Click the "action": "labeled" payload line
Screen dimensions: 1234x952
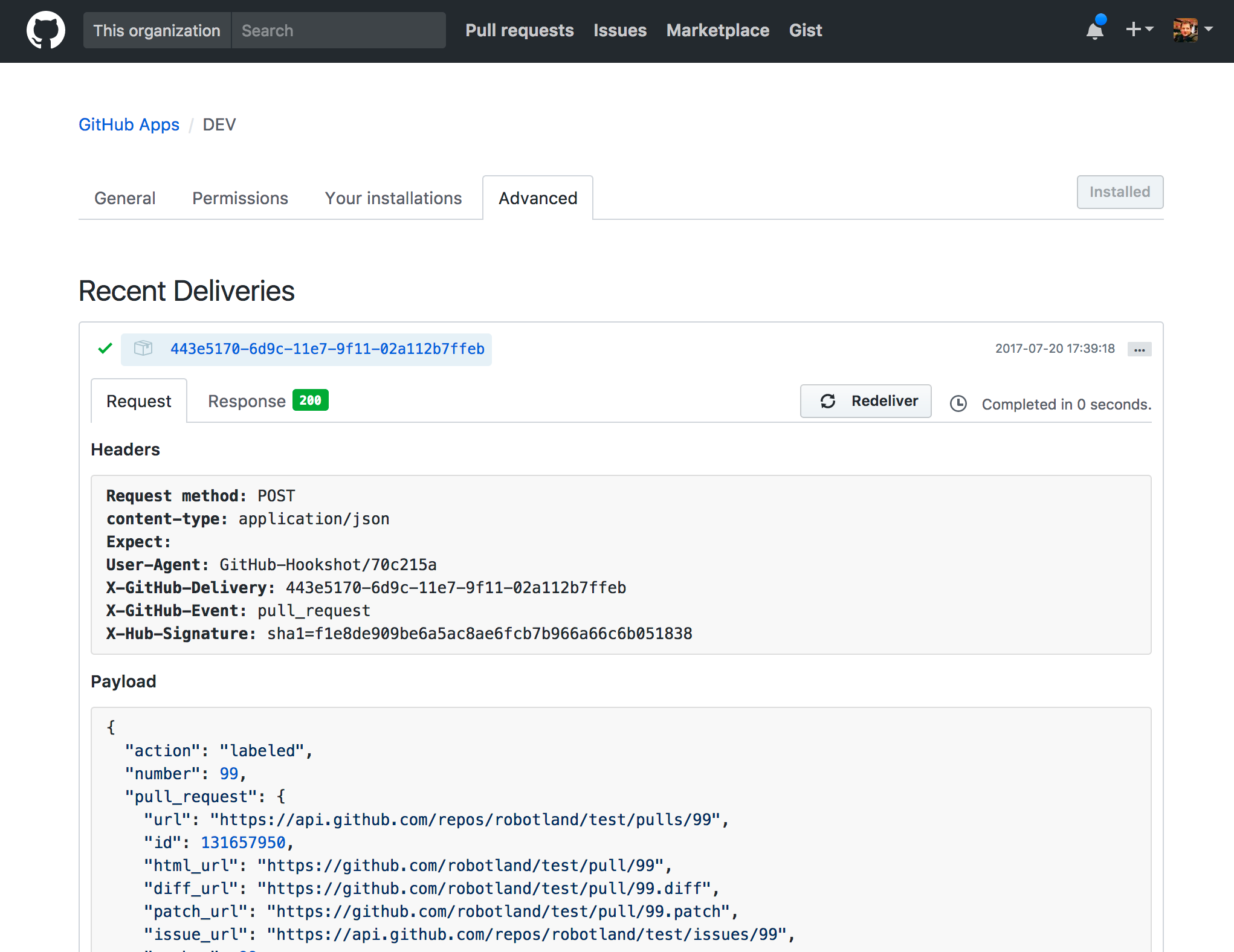click(x=219, y=751)
